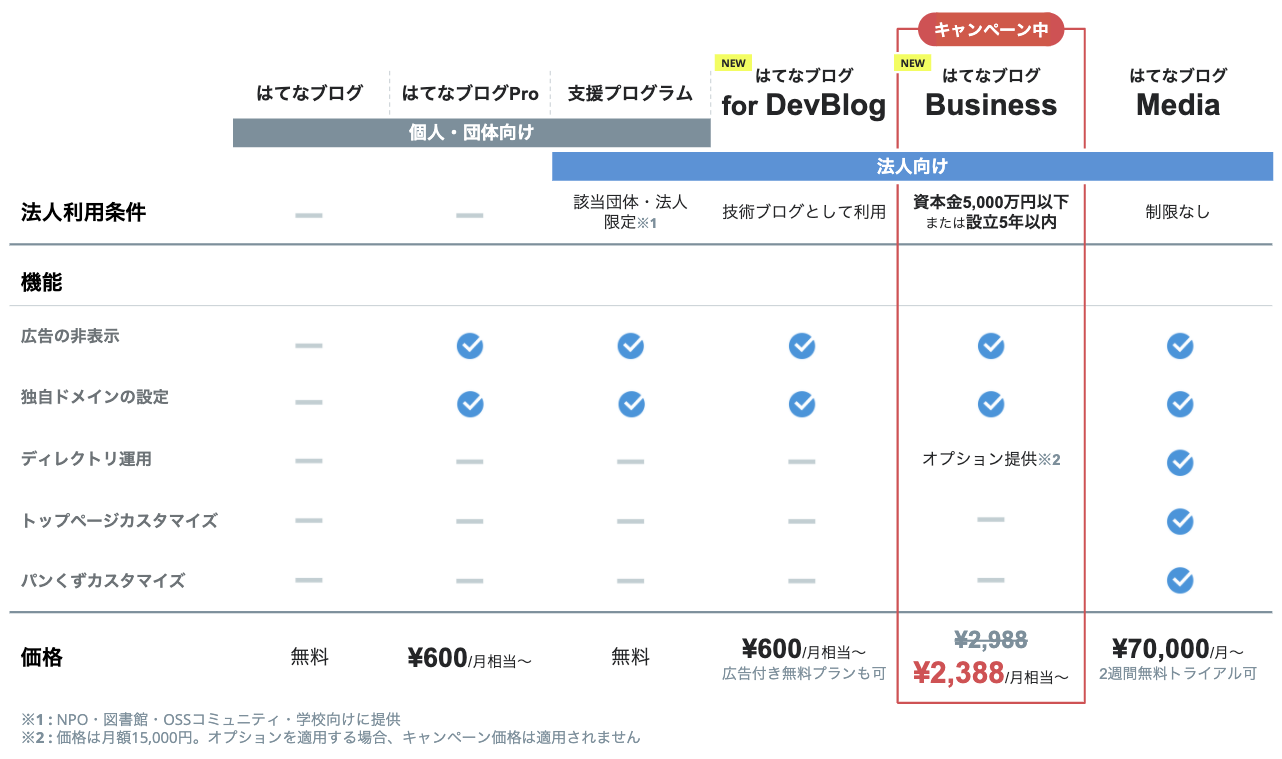The width and height of the screenshot is (1282, 759).
Task: Click the Business checkmark for 独自ドメインの設定
Action: click(991, 404)
